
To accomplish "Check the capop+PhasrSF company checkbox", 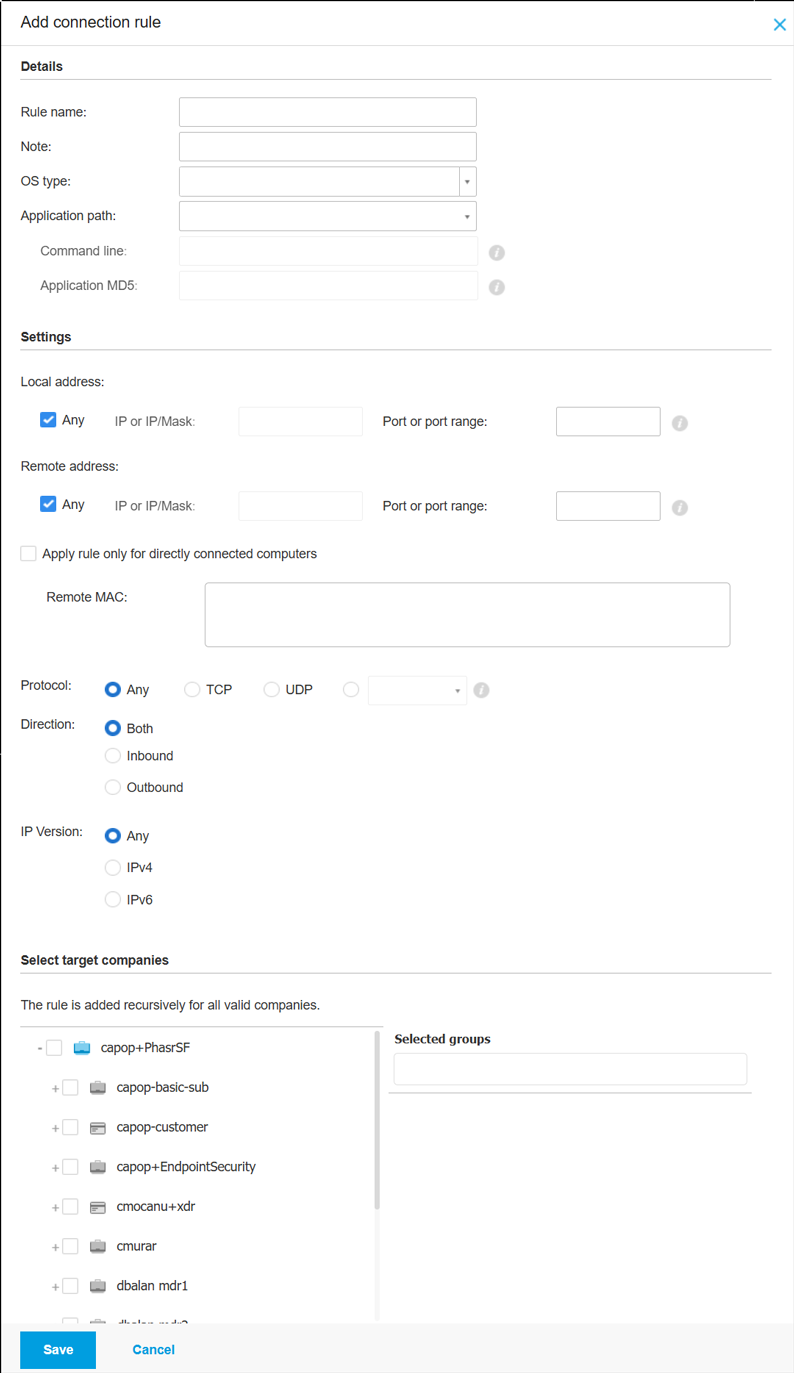I will 54,1048.
